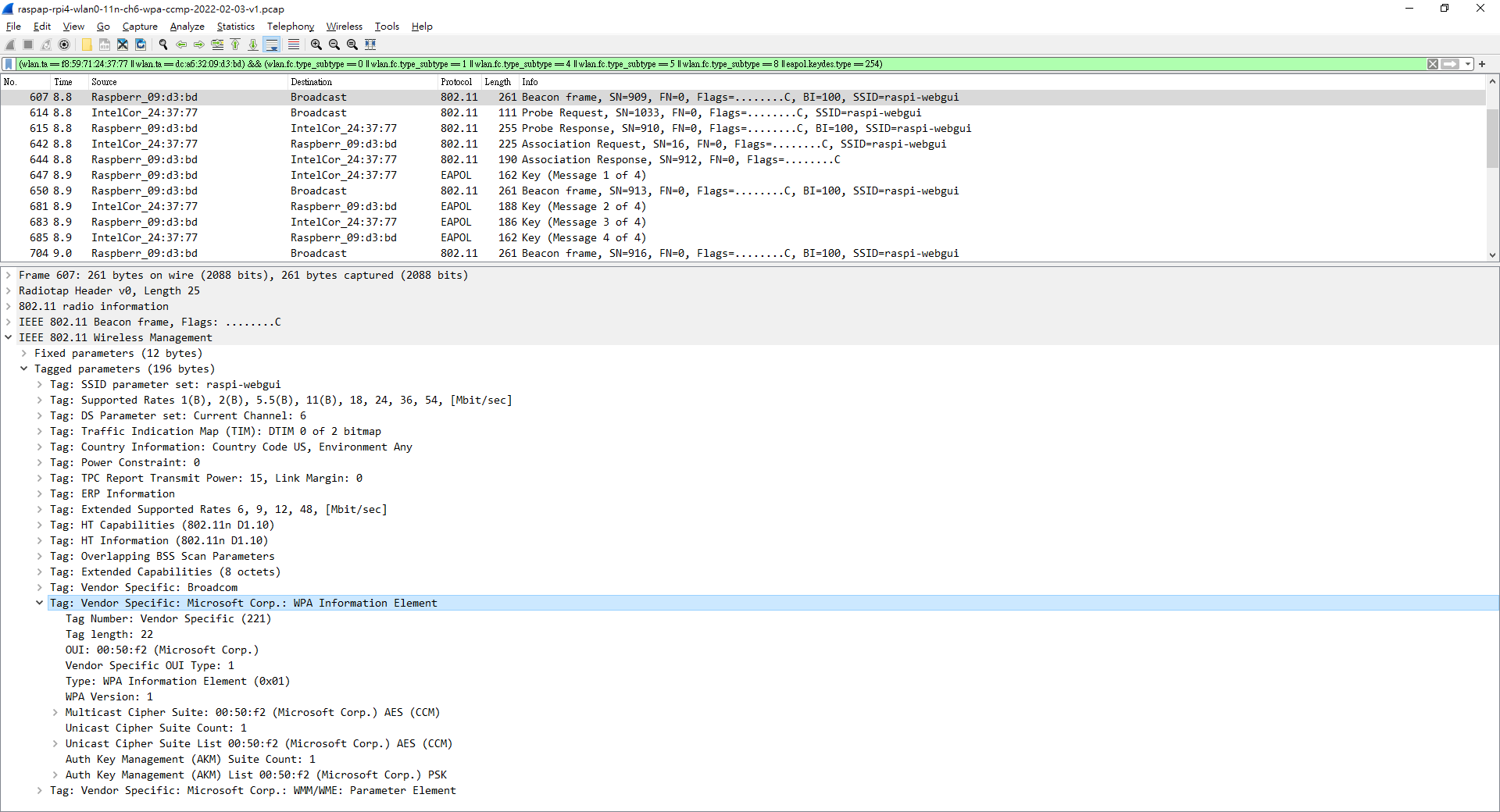1500x812 pixels.
Task: Sort by the Source column header
Action: (188, 82)
